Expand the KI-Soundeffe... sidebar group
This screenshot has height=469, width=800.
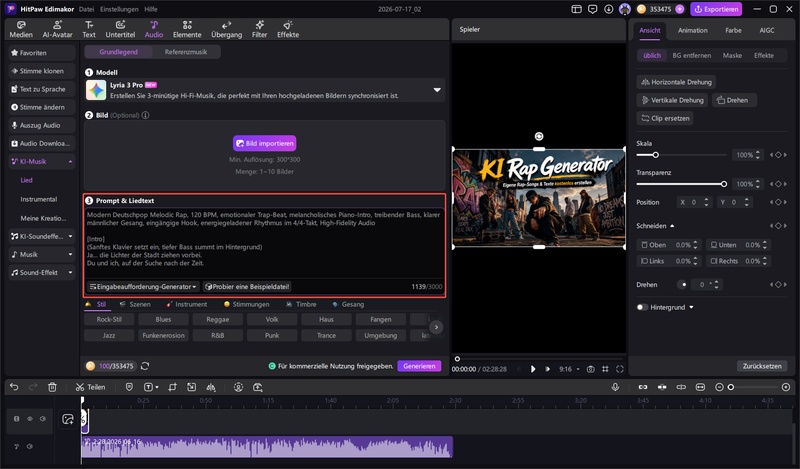pyautogui.click(x=70, y=236)
